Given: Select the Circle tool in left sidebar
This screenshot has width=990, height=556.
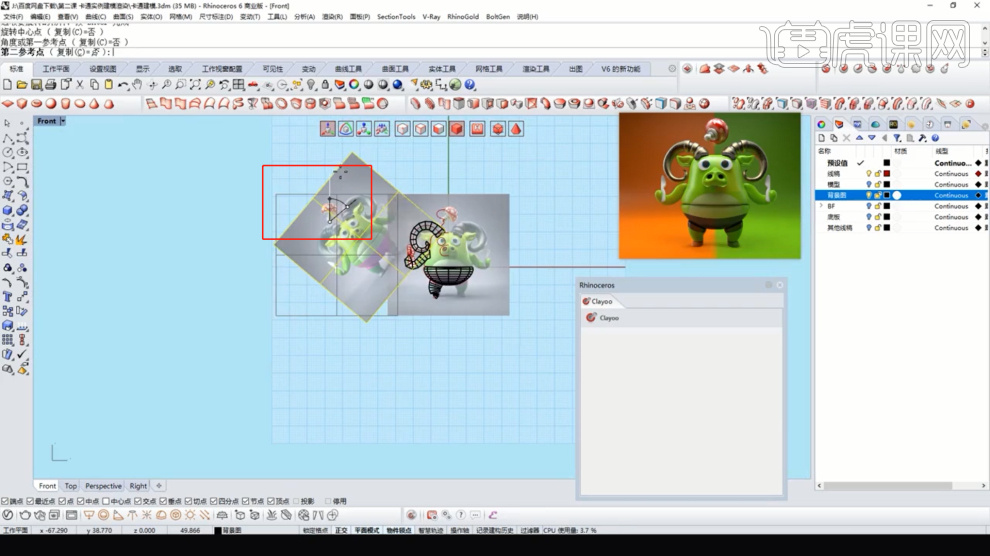Looking at the screenshot, I should [x=8, y=152].
